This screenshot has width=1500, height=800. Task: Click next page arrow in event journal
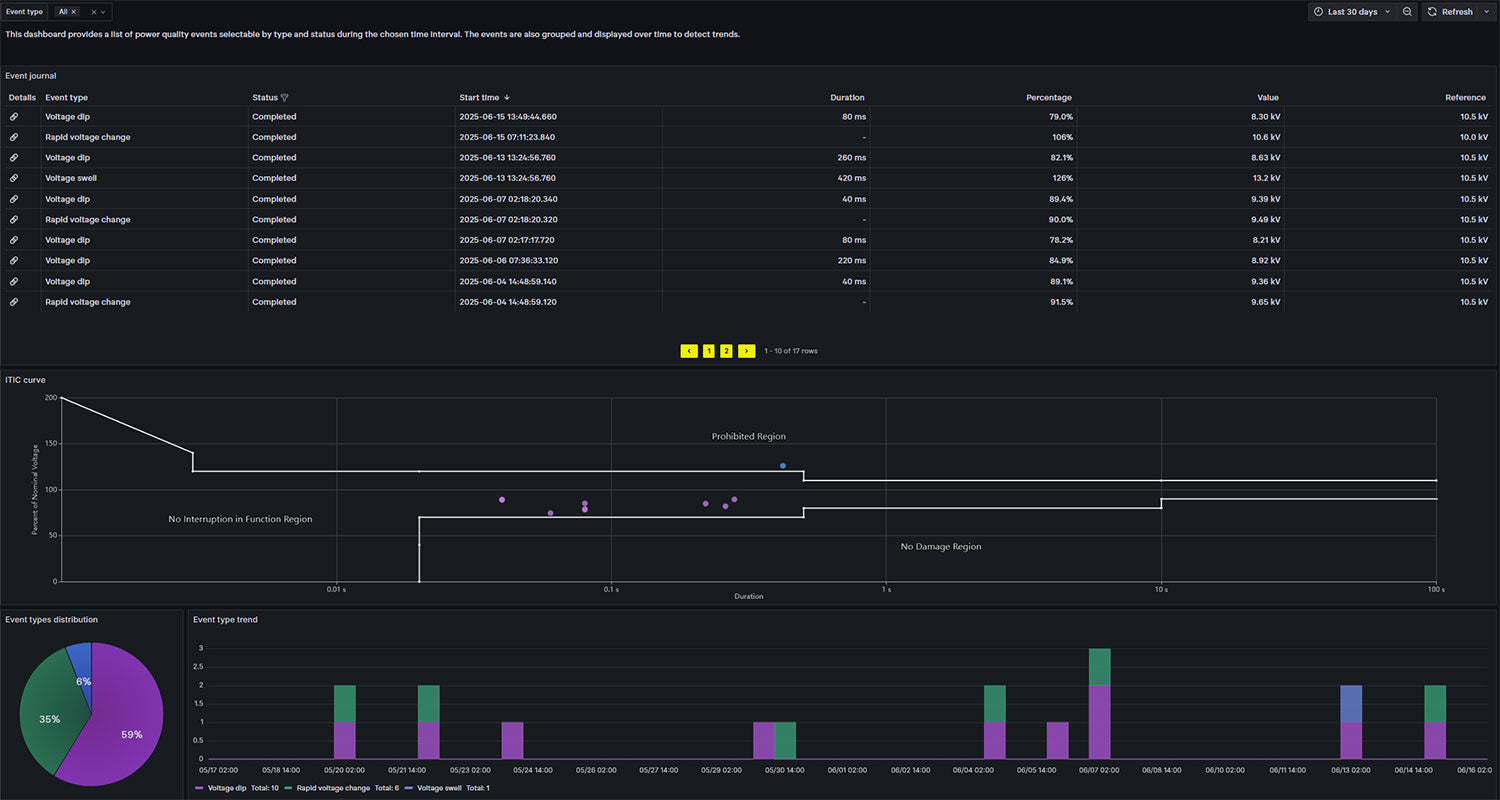746,351
